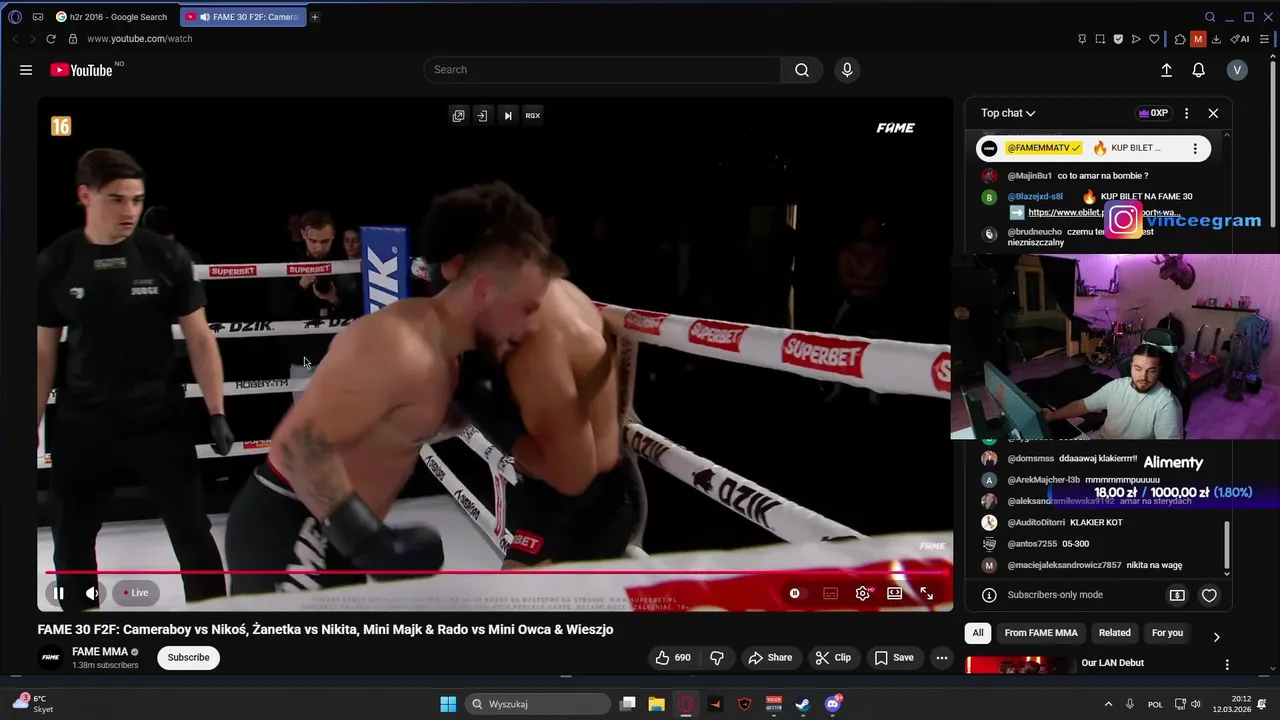Select the Related chip
This screenshot has height=720, width=1280.
click(1115, 633)
